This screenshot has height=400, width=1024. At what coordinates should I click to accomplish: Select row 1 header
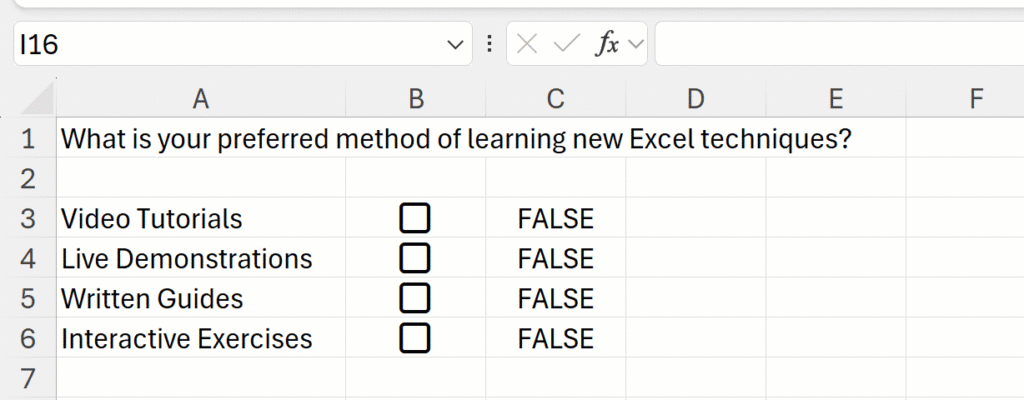pyautogui.click(x=27, y=139)
